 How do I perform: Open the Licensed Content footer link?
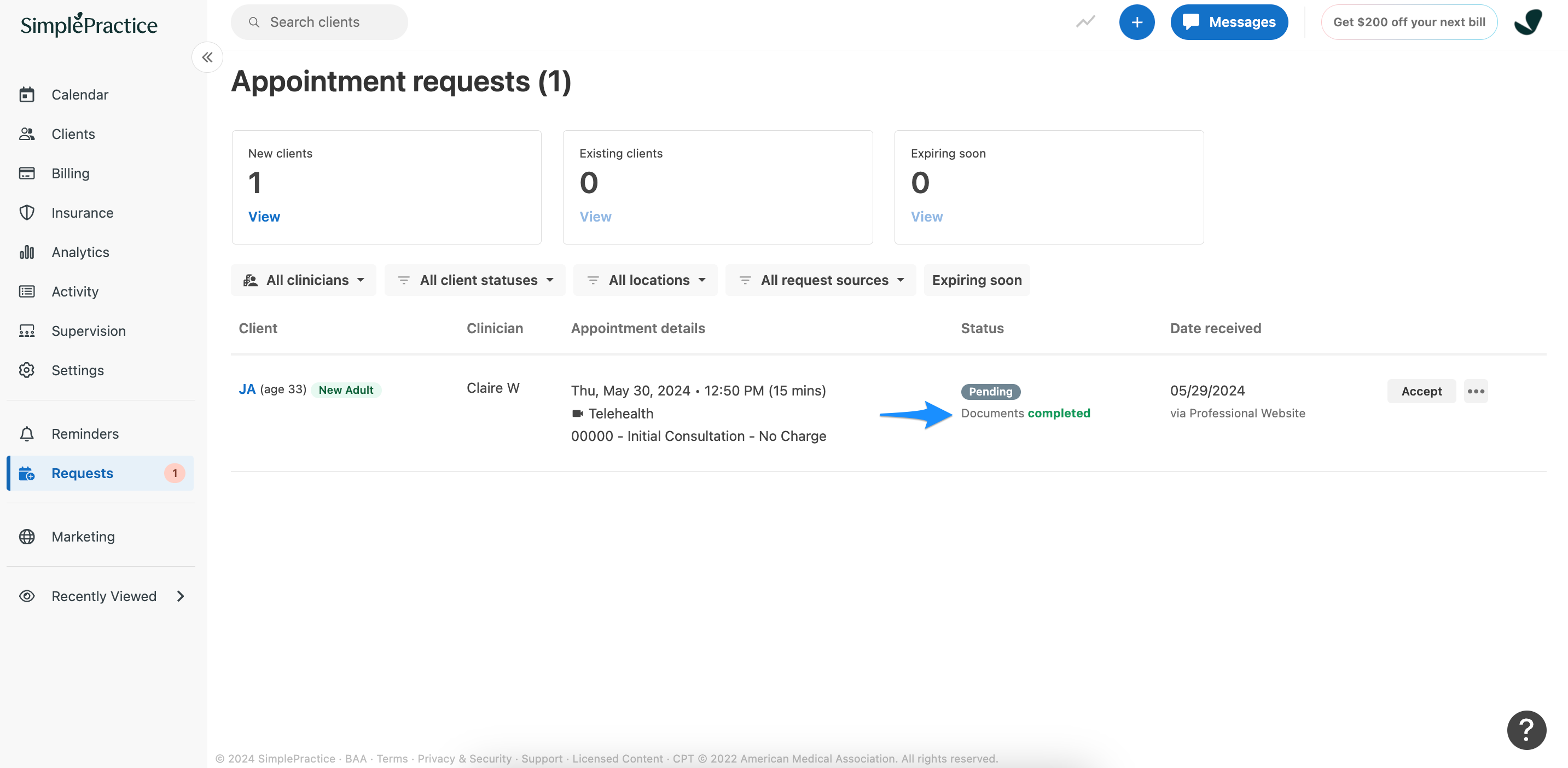[617, 758]
